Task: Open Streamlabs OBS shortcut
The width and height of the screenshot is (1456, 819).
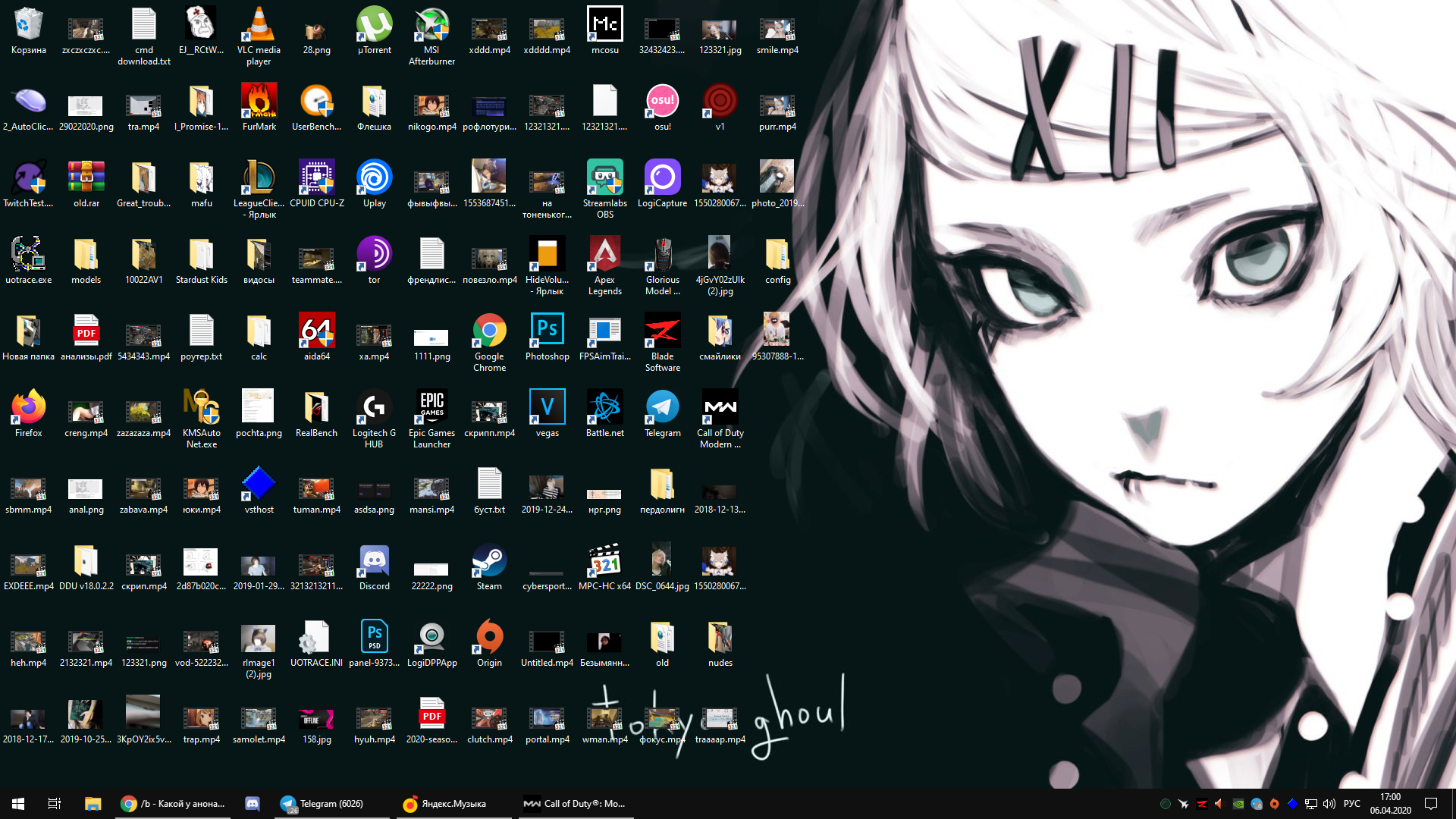Action: (604, 190)
